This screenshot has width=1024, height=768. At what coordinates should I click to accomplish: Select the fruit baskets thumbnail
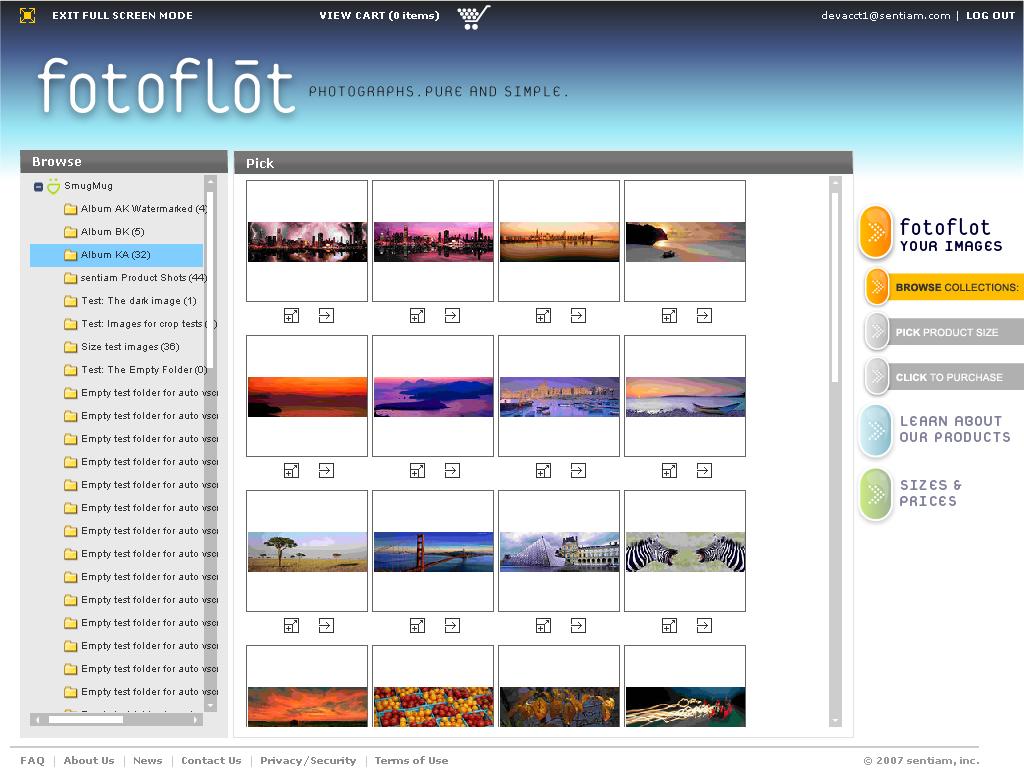433,686
